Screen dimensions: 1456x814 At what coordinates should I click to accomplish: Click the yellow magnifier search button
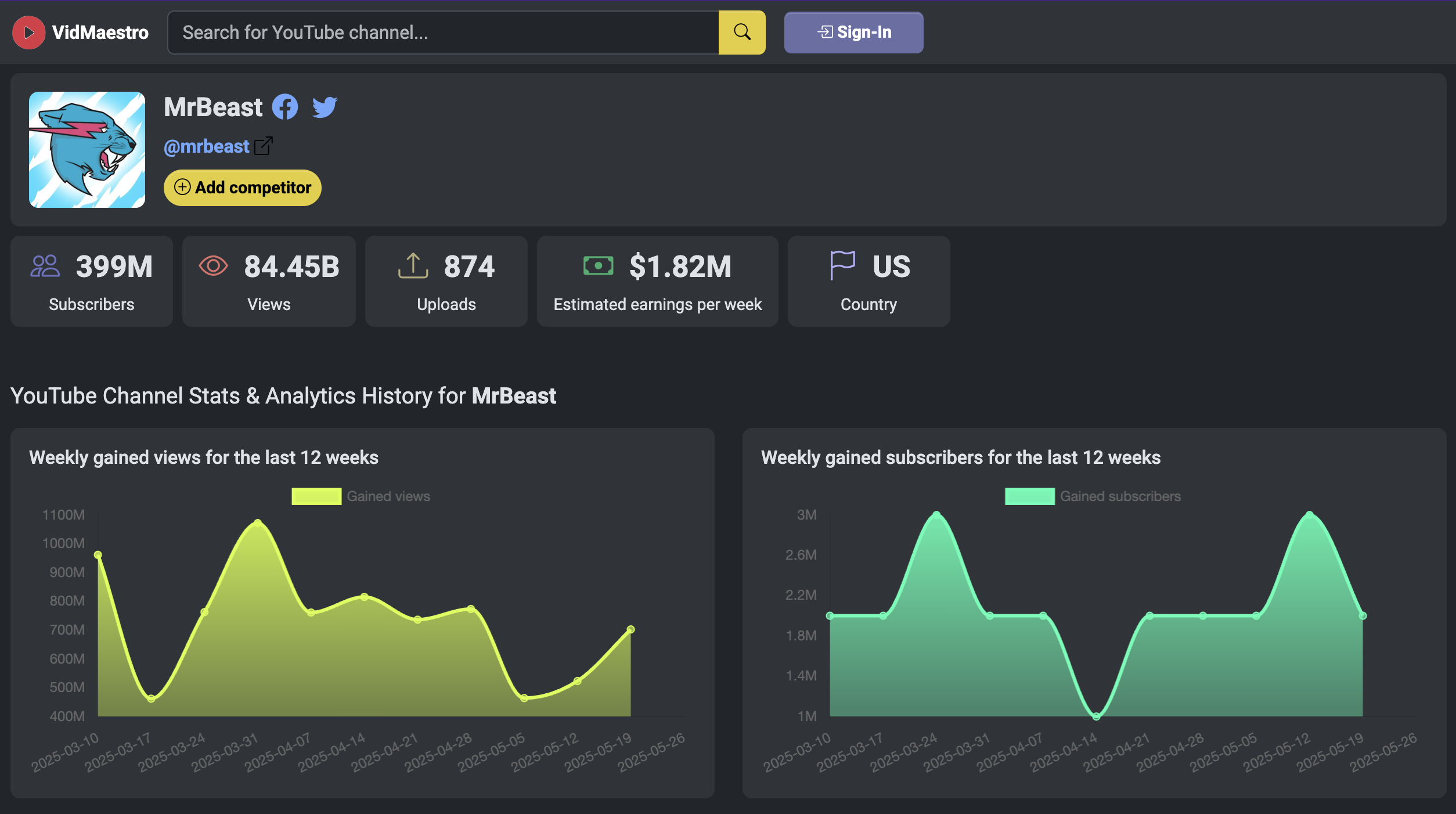click(742, 33)
